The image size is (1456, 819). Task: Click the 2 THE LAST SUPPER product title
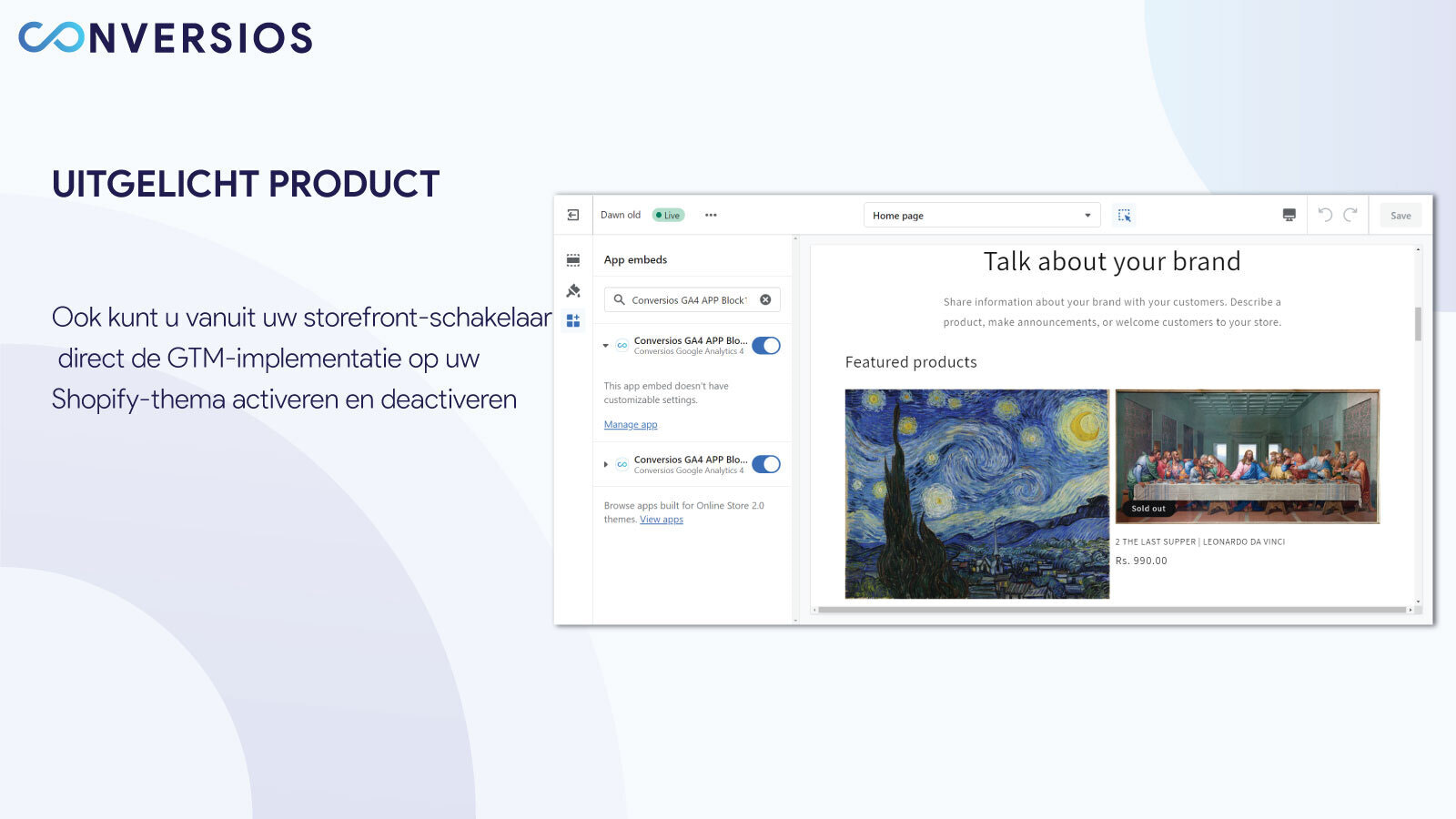coord(1200,541)
